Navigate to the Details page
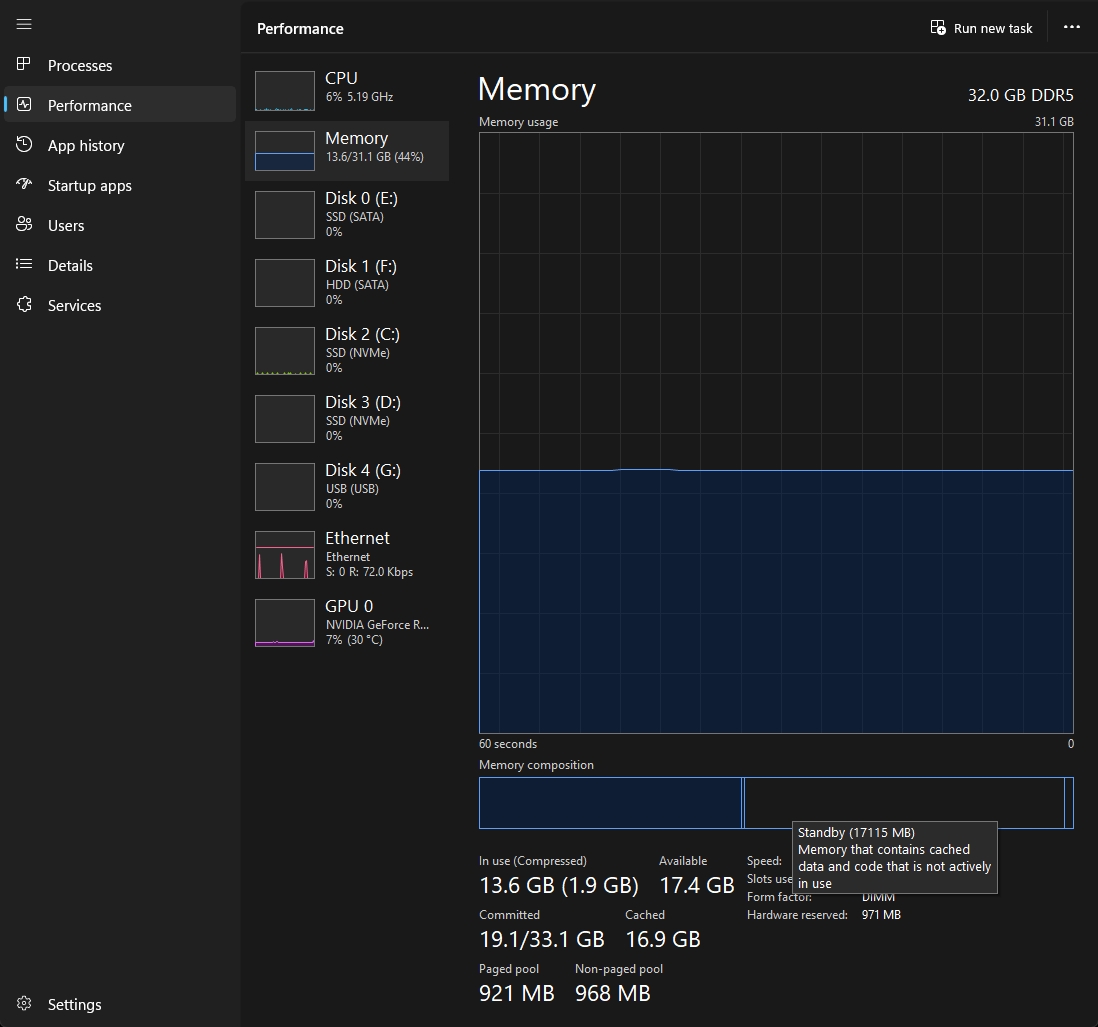This screenshot has width=1098, height=1027. point(120,265)
